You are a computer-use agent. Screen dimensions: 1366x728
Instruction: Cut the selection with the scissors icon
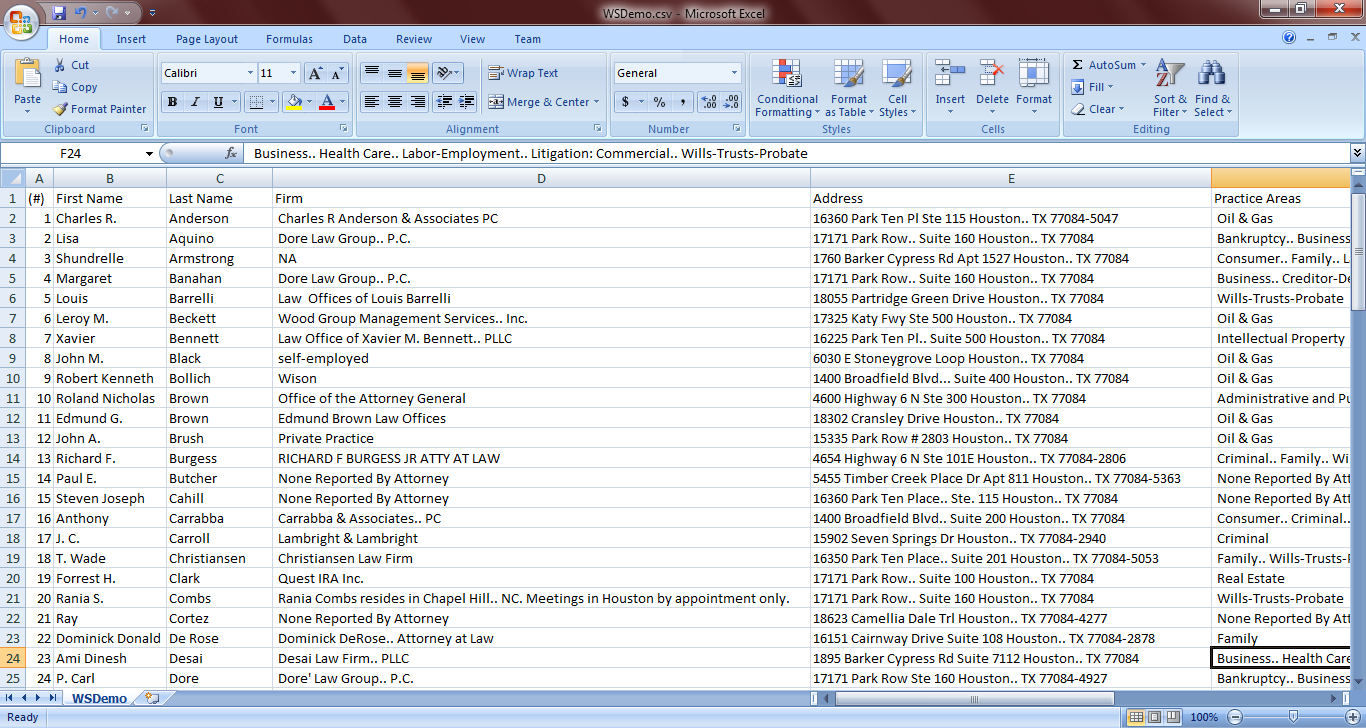(61, 65)
